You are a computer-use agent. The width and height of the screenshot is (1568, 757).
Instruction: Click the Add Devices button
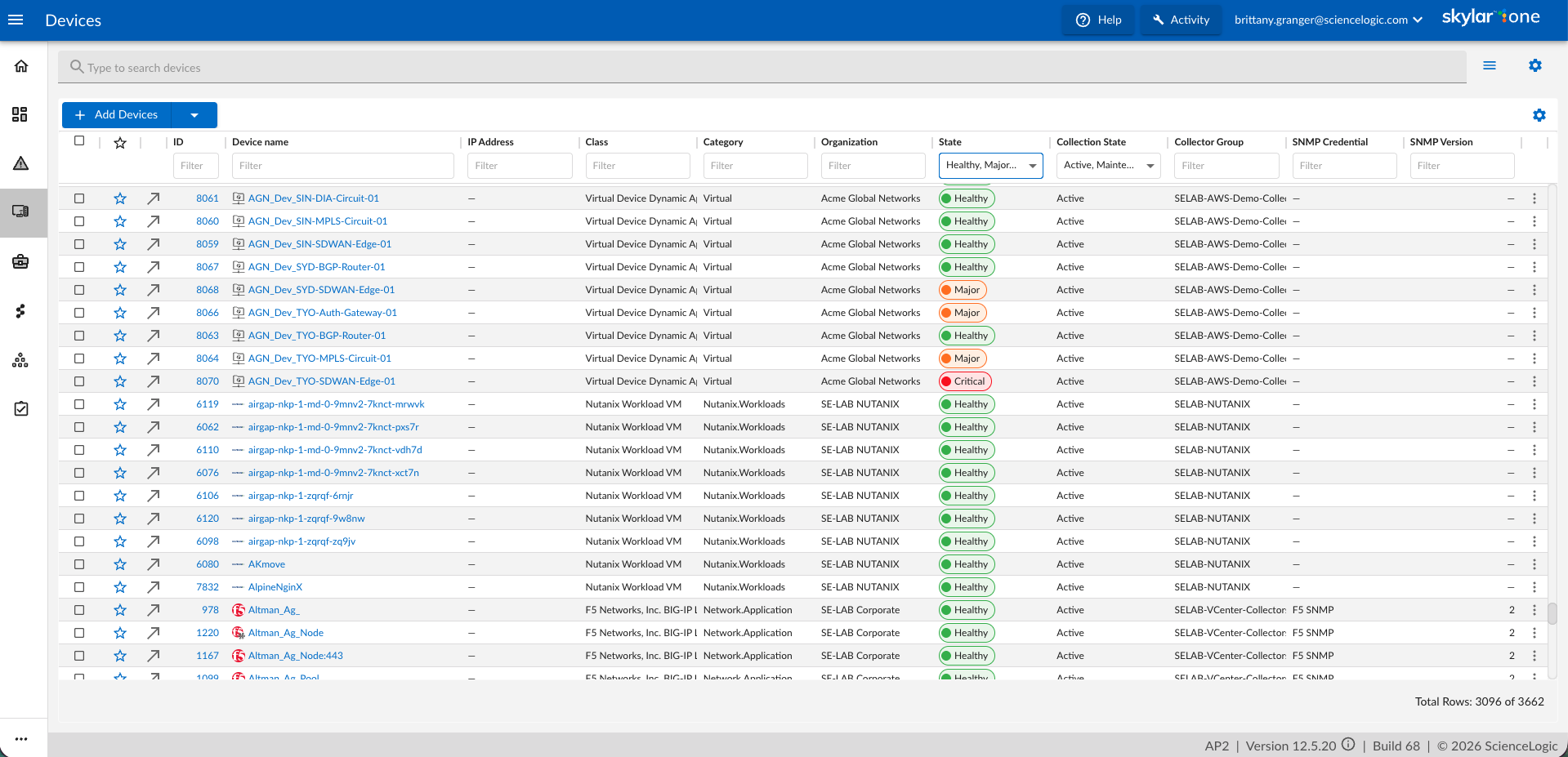click(117, 115)
